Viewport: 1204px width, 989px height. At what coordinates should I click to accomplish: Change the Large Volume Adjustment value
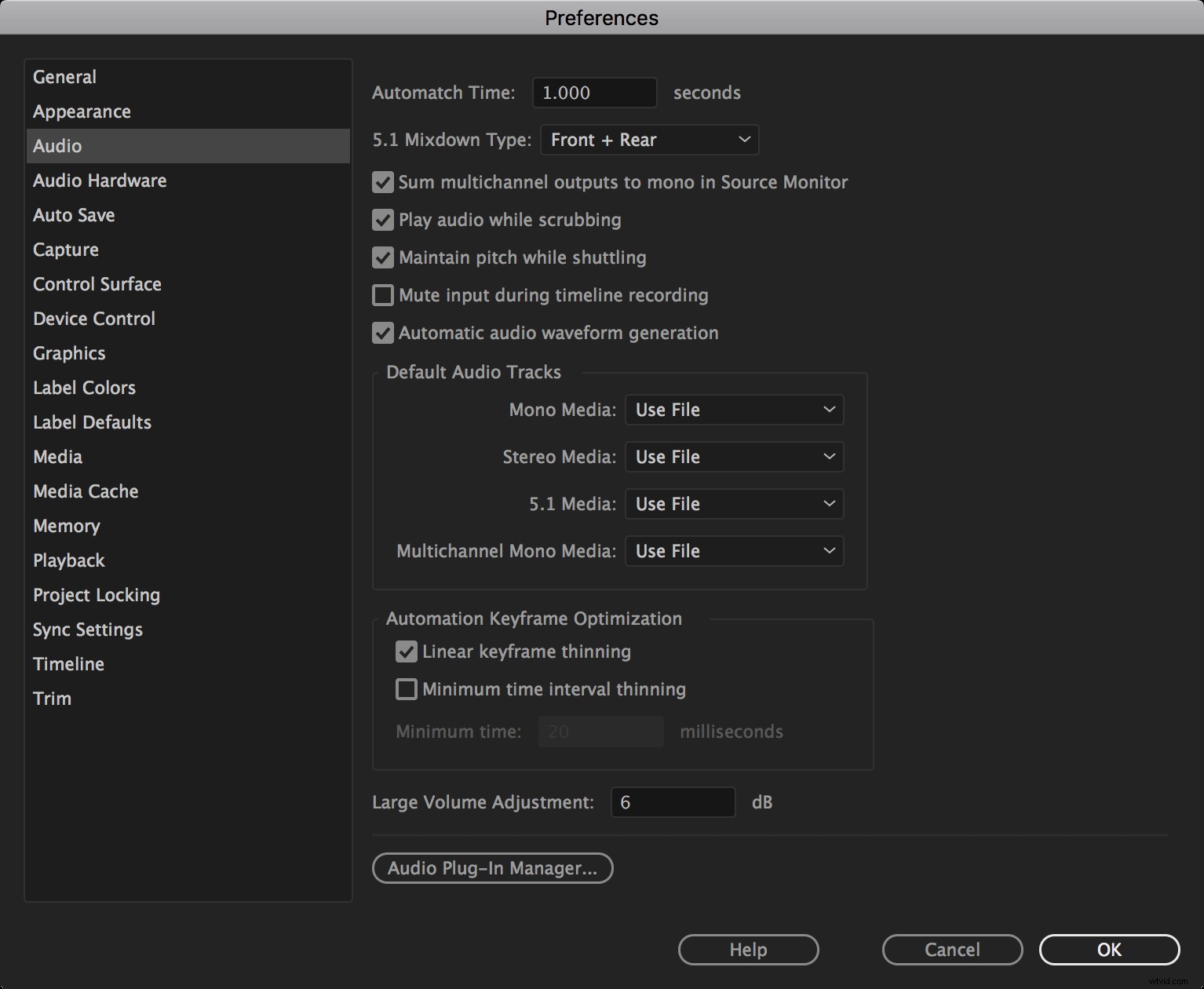pyautogui.click(x=672, y=802)
